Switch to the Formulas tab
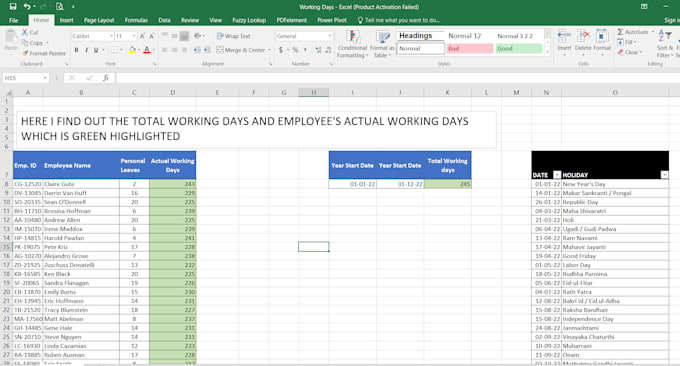The height and width of the screenshot is (366, 680). [136, 20]
